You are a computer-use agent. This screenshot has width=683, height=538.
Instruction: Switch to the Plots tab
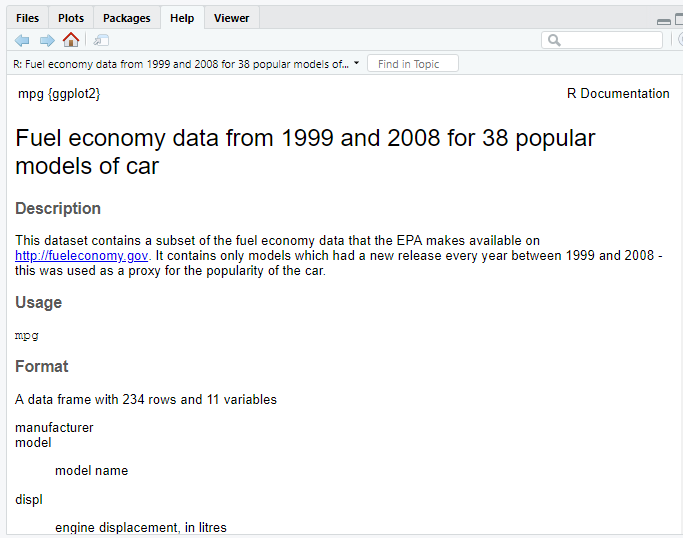71,18
